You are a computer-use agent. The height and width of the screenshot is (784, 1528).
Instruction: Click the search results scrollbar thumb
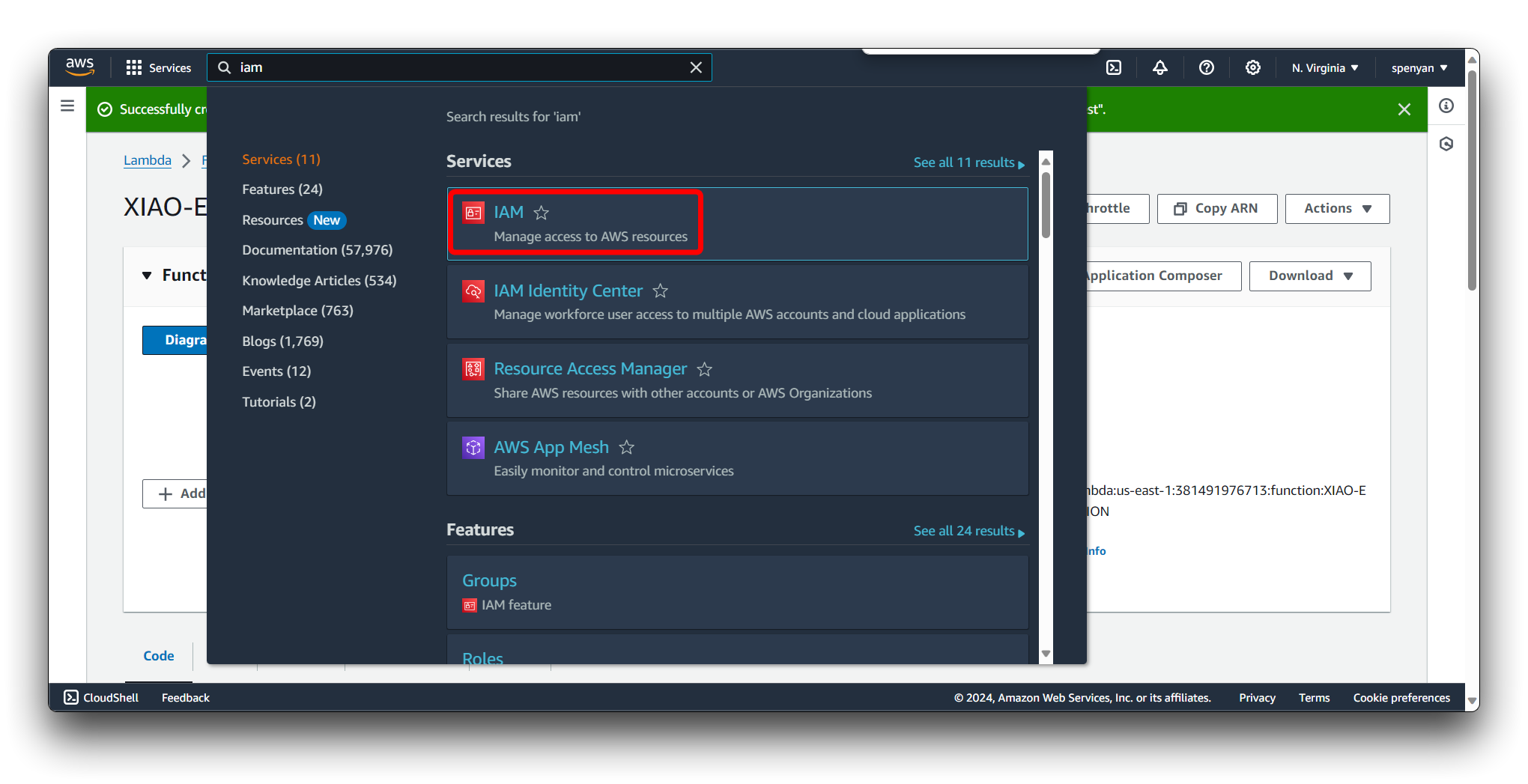click(x=1046, y=205)
